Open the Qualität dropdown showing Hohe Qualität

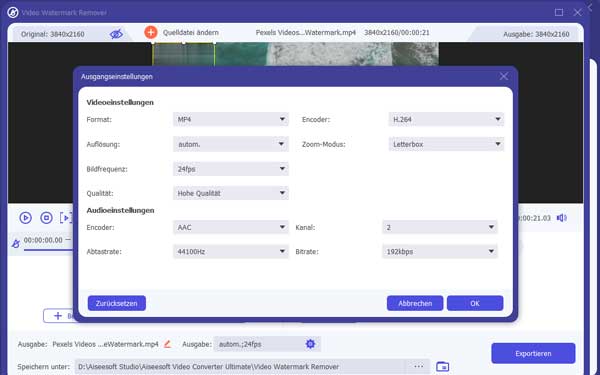pyautogui.click(x=231, y=193)
